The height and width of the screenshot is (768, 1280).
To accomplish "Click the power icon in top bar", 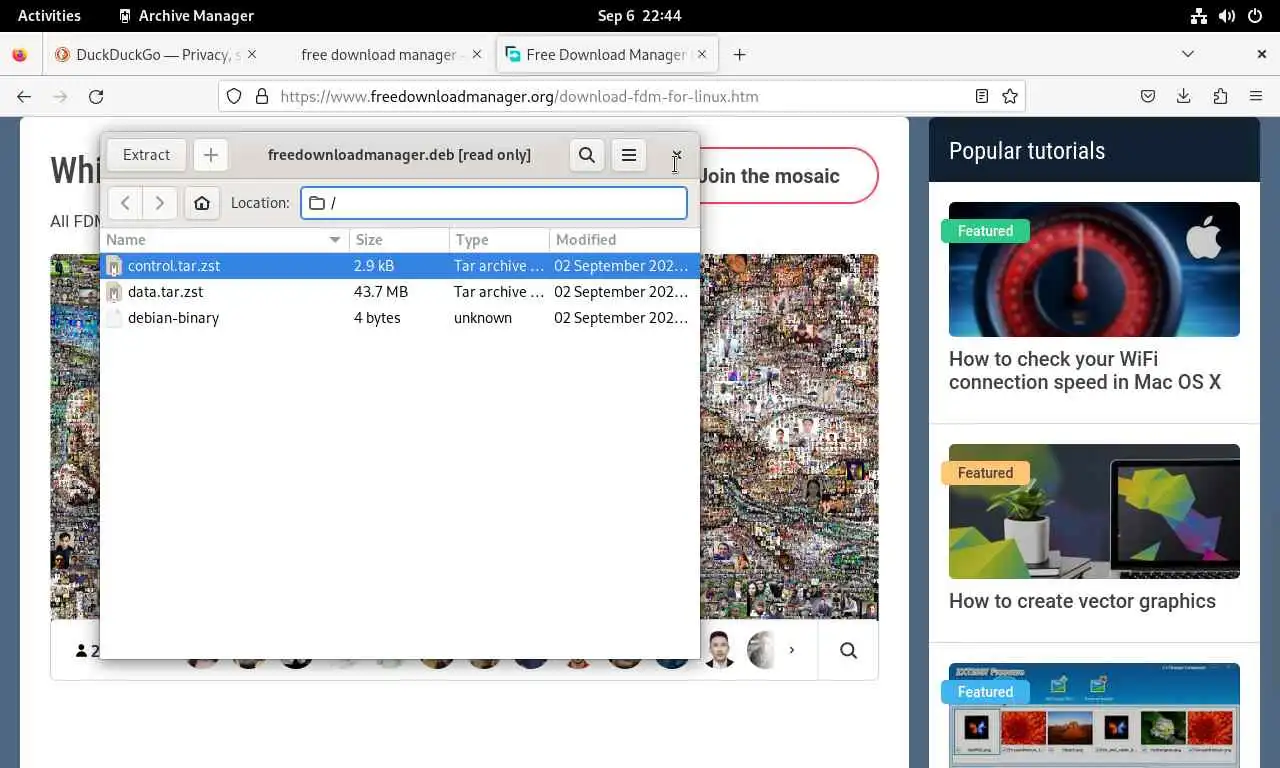I will (x=1255, y=16).
